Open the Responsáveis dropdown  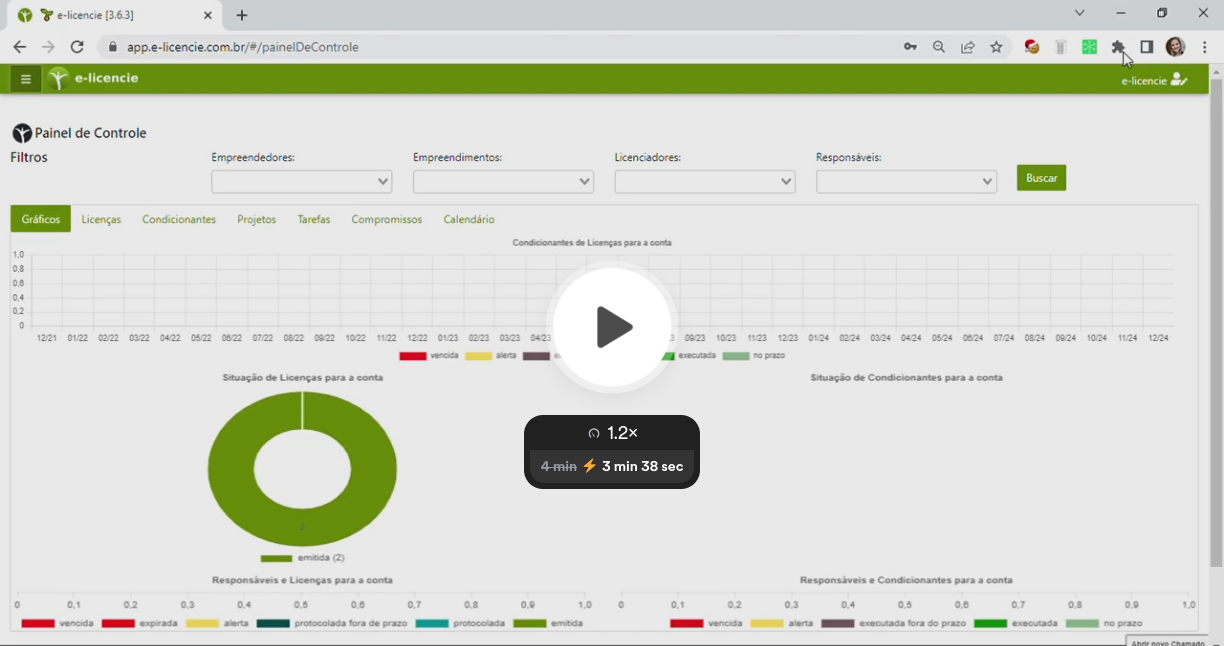(x=906, y=182)
